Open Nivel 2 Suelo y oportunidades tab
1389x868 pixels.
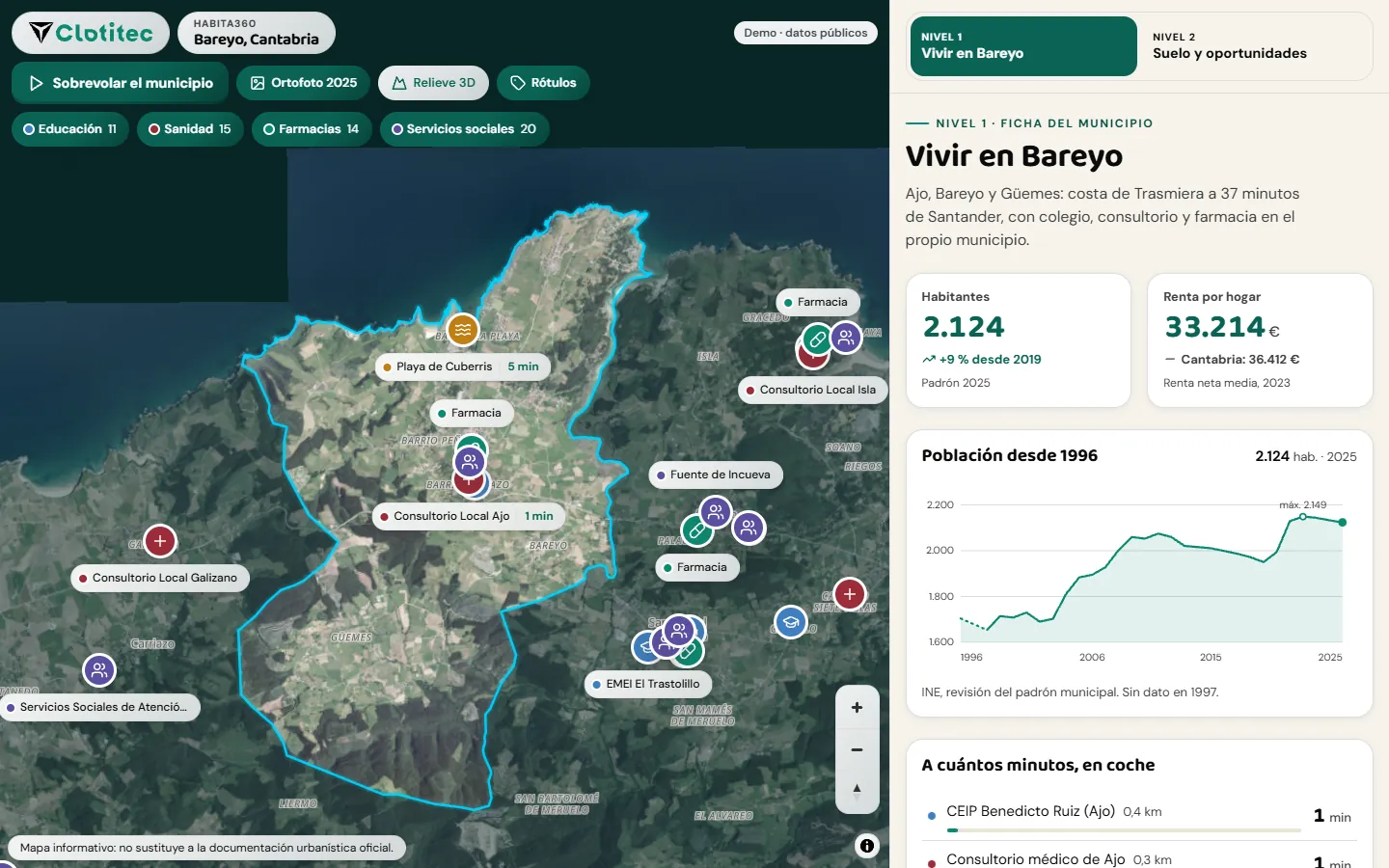click(x=1254, y=46)
